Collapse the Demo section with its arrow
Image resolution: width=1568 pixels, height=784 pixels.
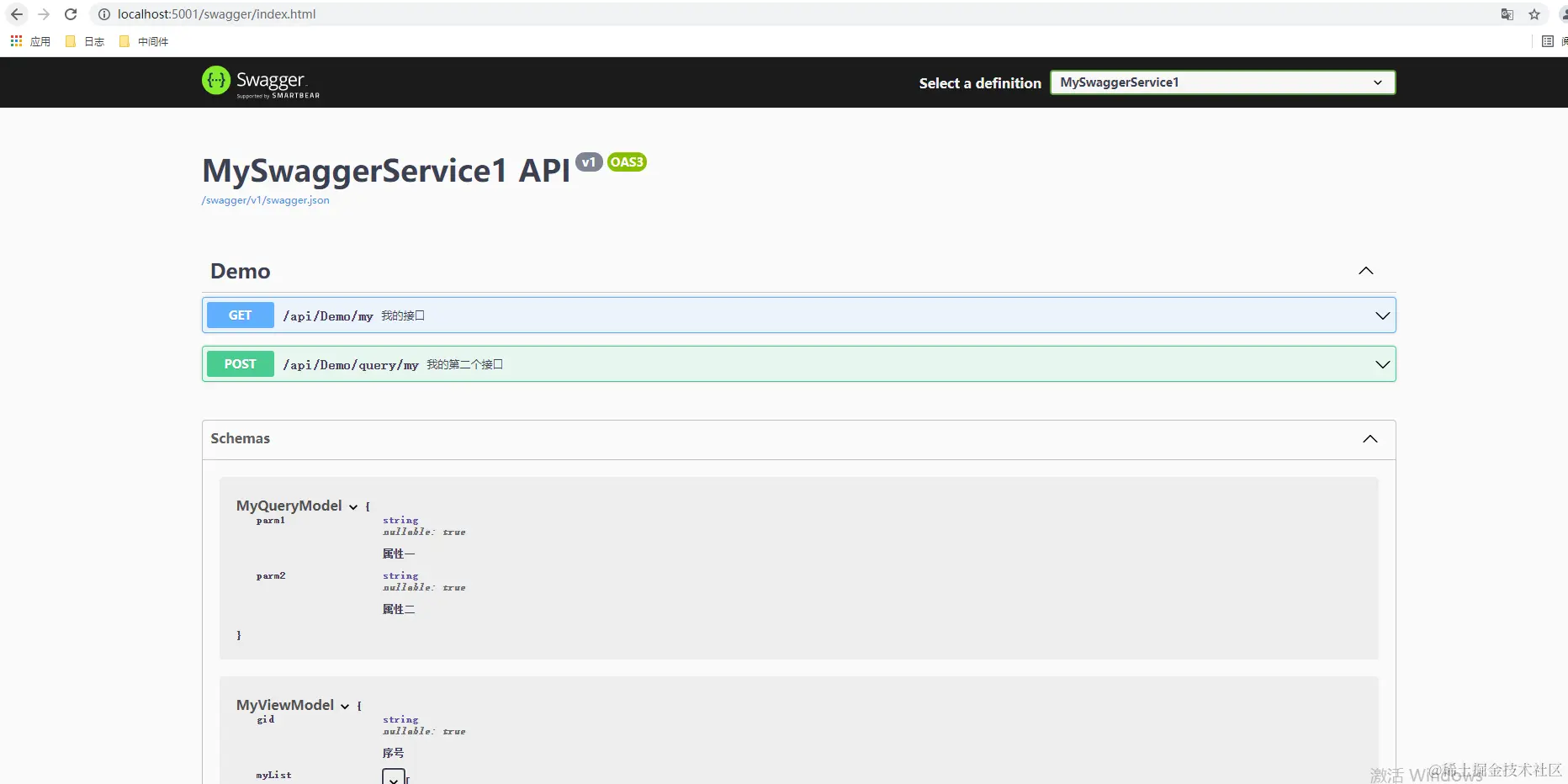[1366, 271]
